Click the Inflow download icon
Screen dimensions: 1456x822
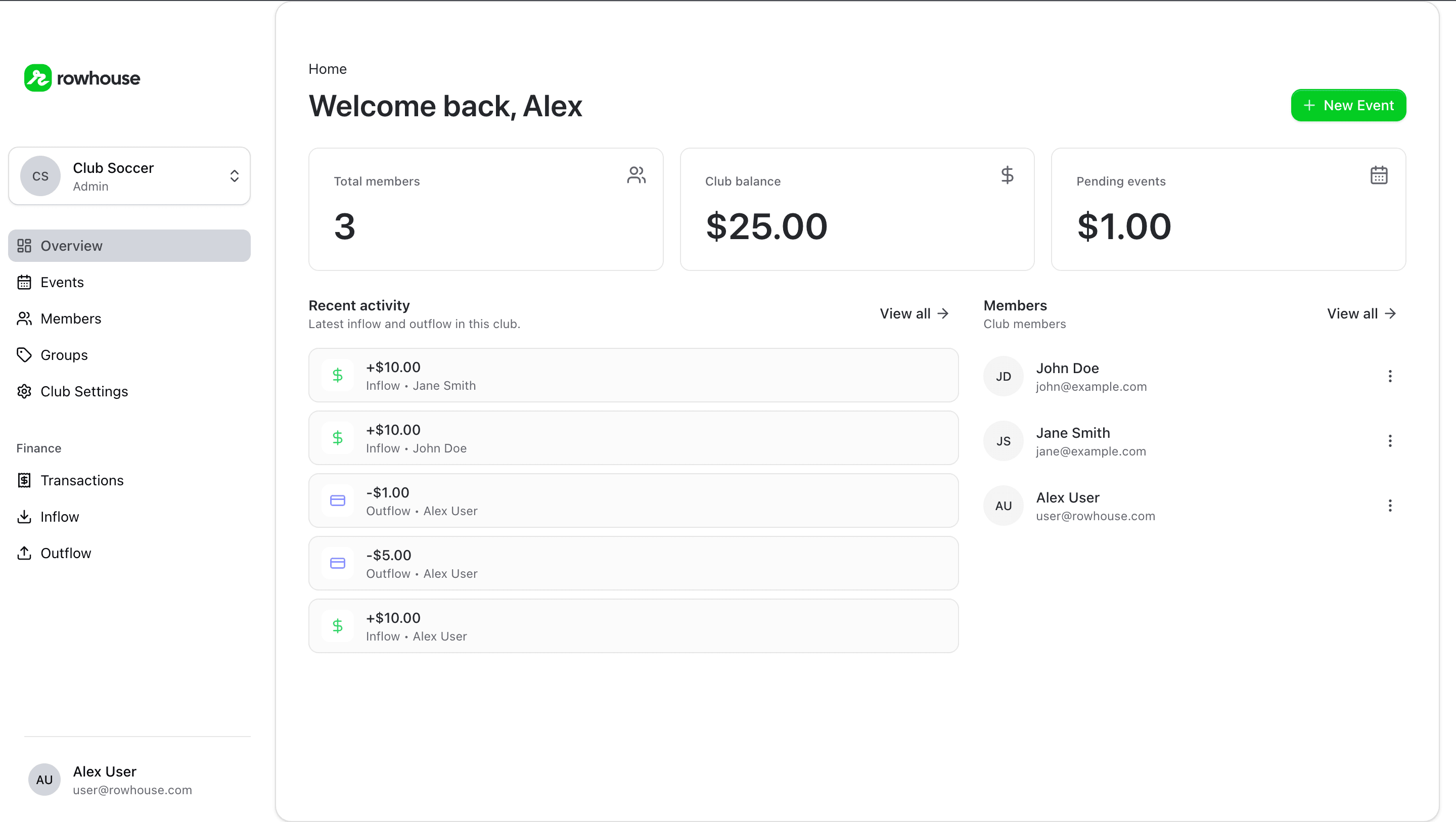tap(24, 516)
